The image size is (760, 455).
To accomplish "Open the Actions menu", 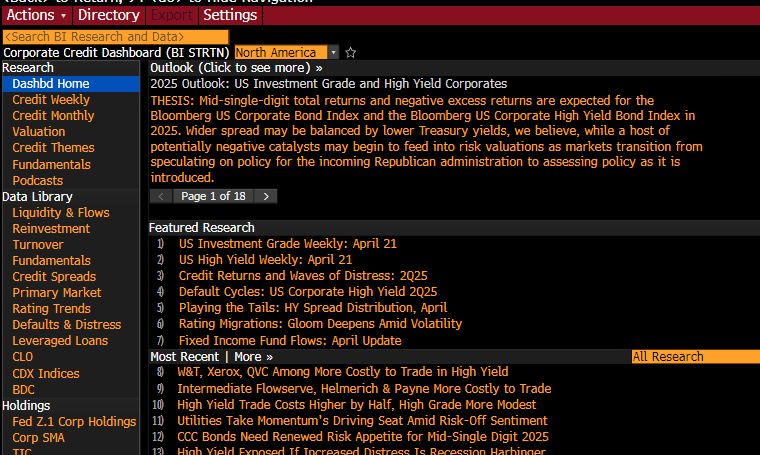I will 37,15.
